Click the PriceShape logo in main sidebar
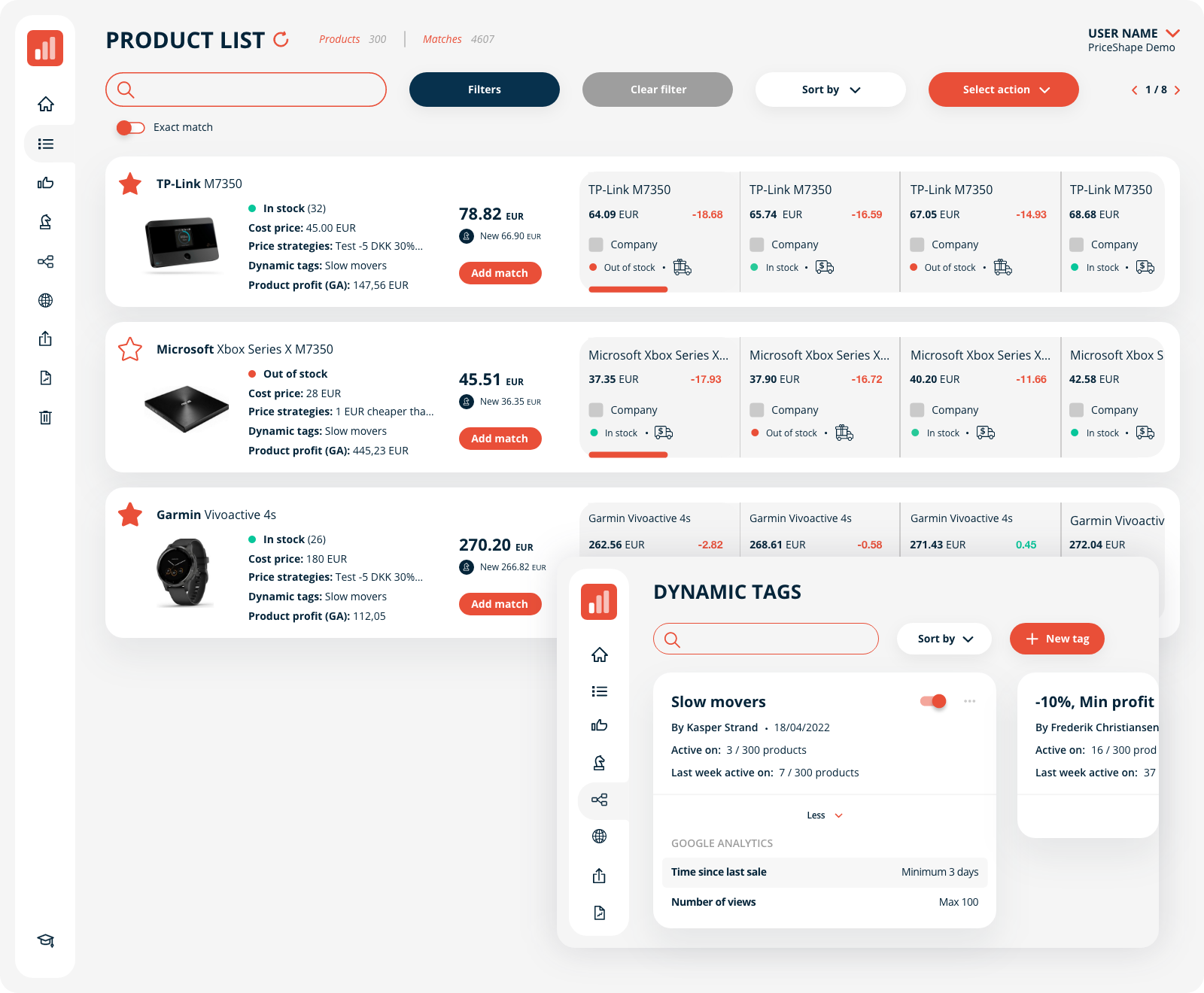The width and height of the screenshot is (1204, 993). tap(45, 48)
